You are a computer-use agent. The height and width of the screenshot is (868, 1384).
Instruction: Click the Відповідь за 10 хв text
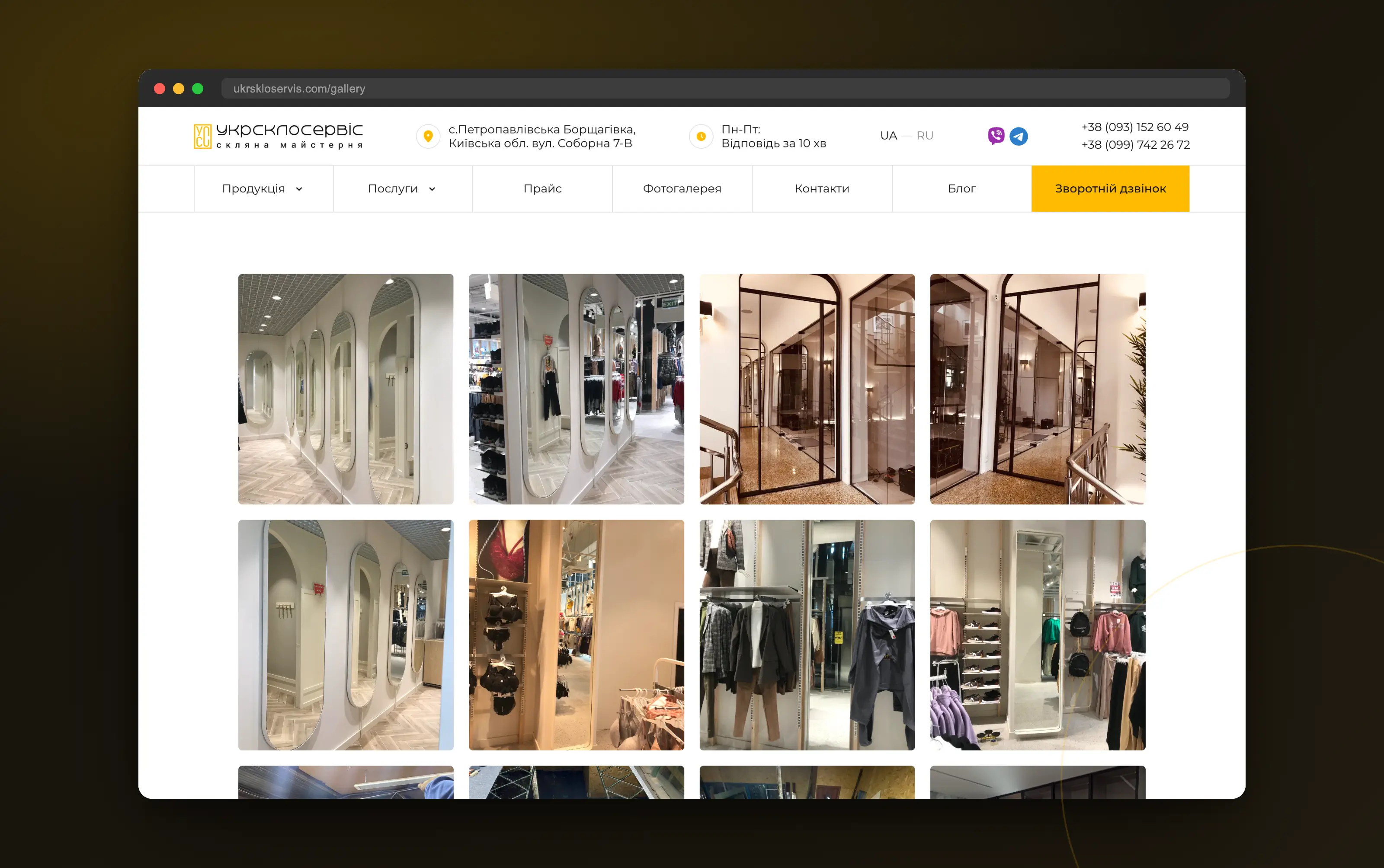[x=774, y=144]
